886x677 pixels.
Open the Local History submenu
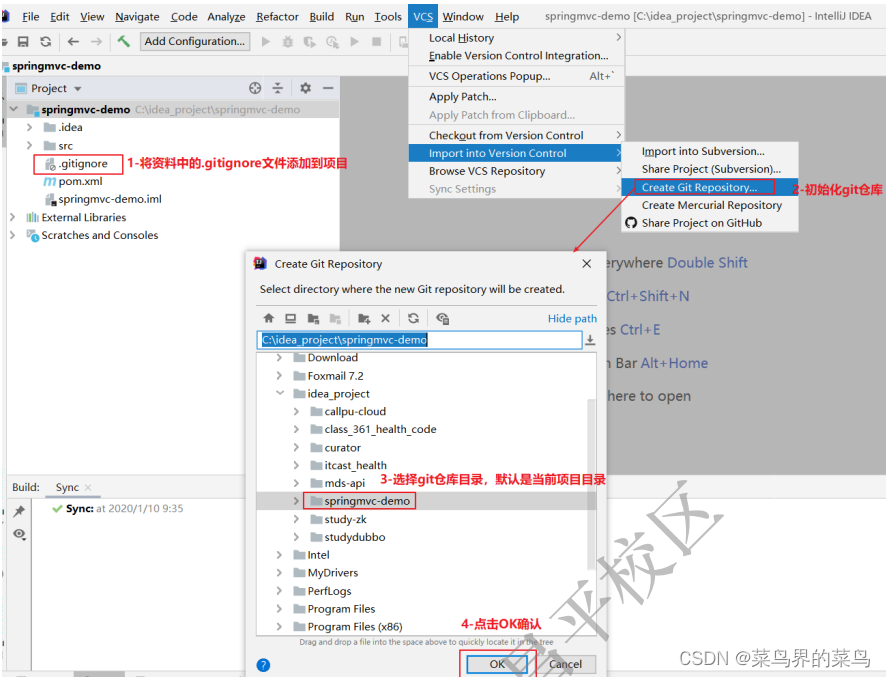point(516,38)
